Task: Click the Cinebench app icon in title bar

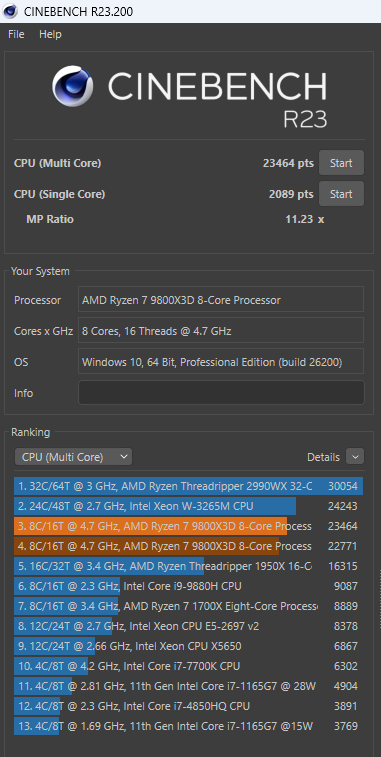Action: tap(10, 11)
